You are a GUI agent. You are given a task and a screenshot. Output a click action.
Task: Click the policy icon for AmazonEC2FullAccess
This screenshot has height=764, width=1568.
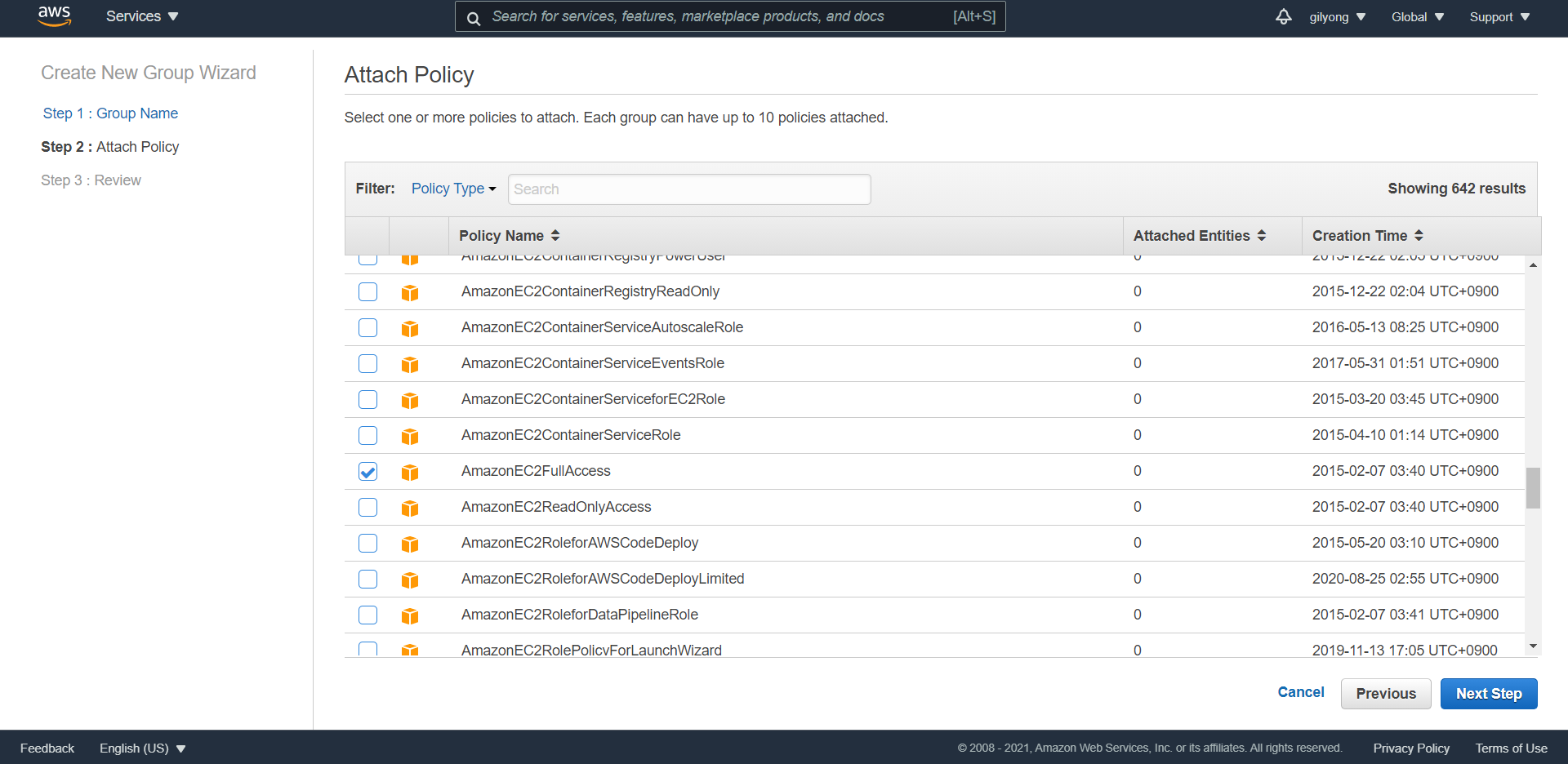point(410,472)
